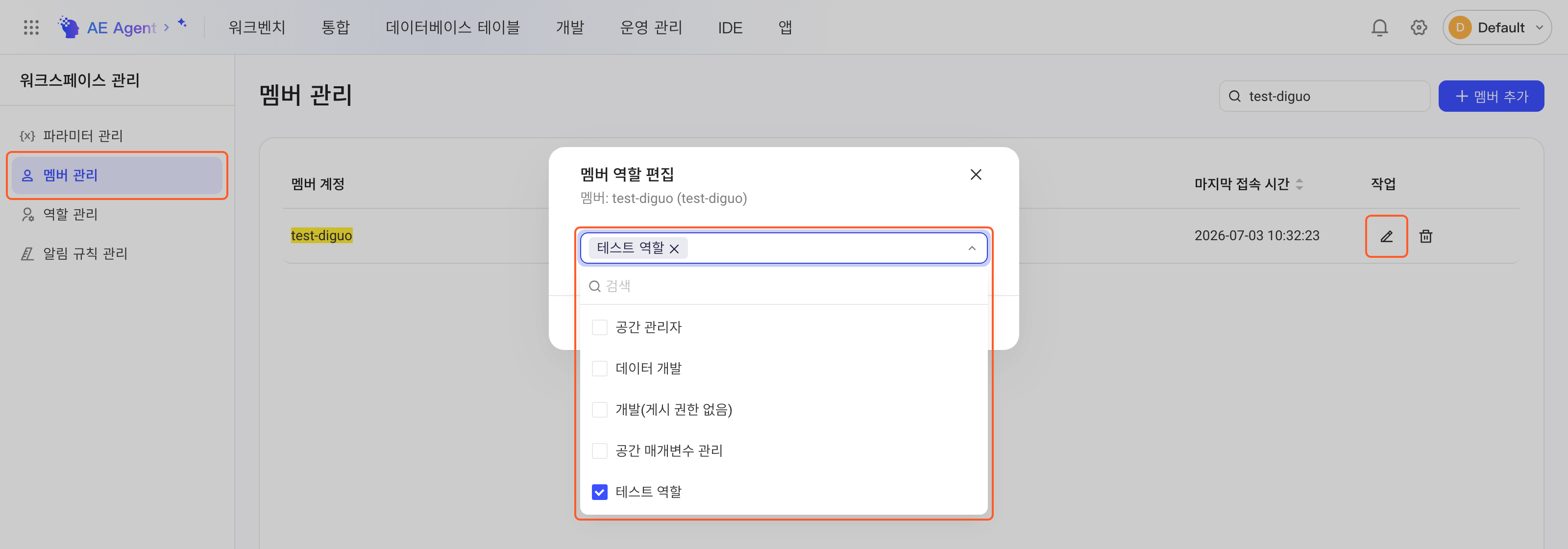1568x549 pixels.
Task: Open the 워크벤치 menu
Action: (257, 27)
